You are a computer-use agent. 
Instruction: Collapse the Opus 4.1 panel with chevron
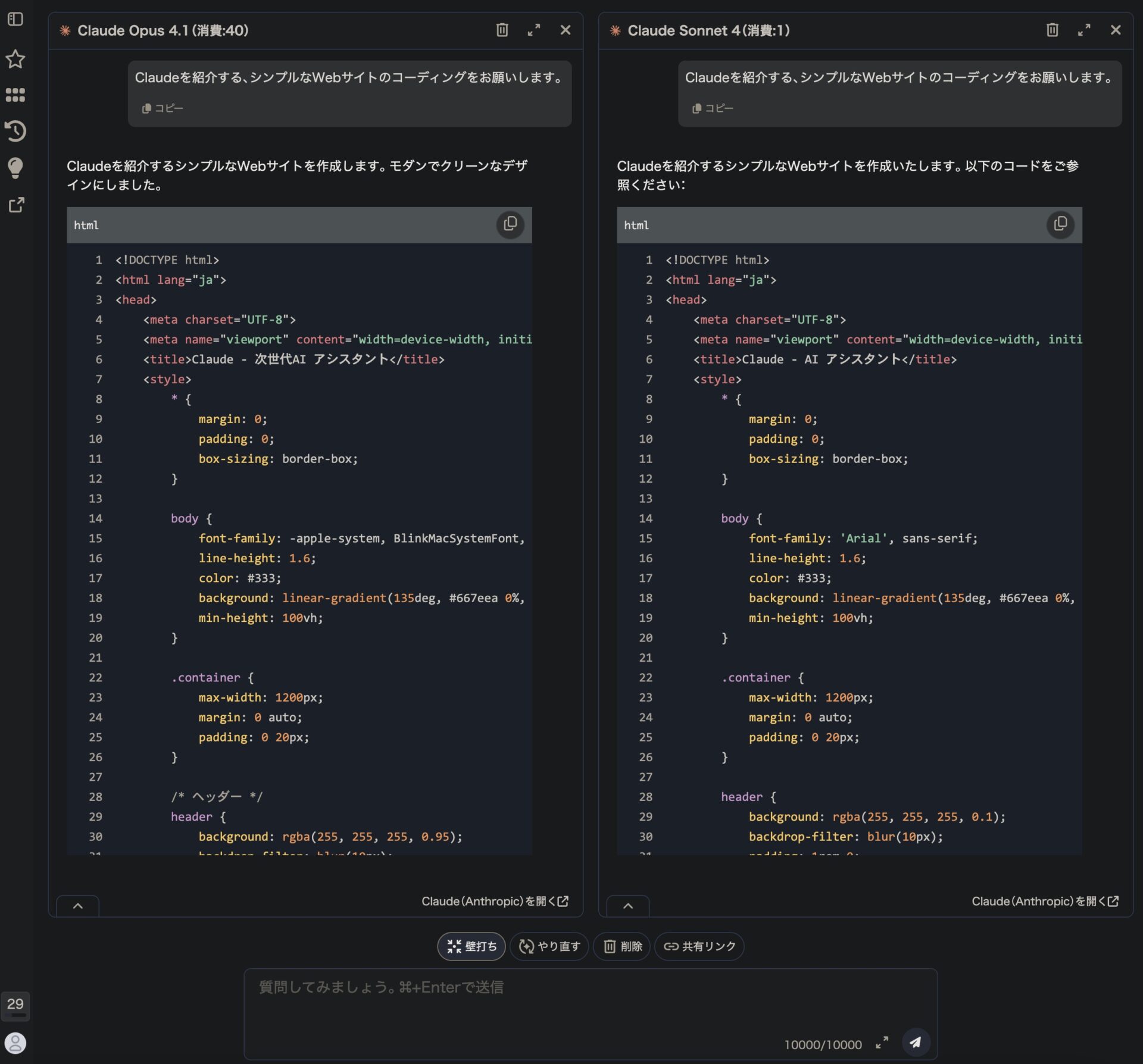click(77, 906)
